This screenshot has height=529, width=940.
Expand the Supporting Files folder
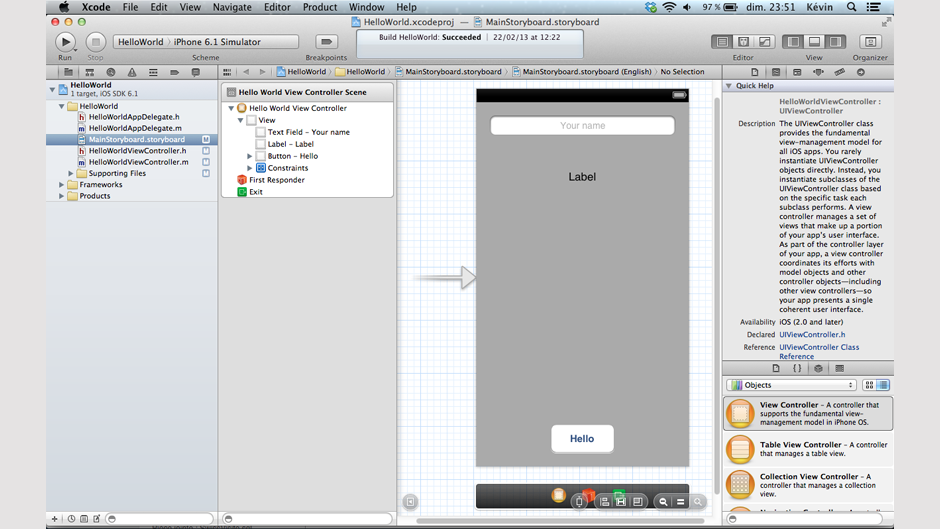[x=71, y=173]
